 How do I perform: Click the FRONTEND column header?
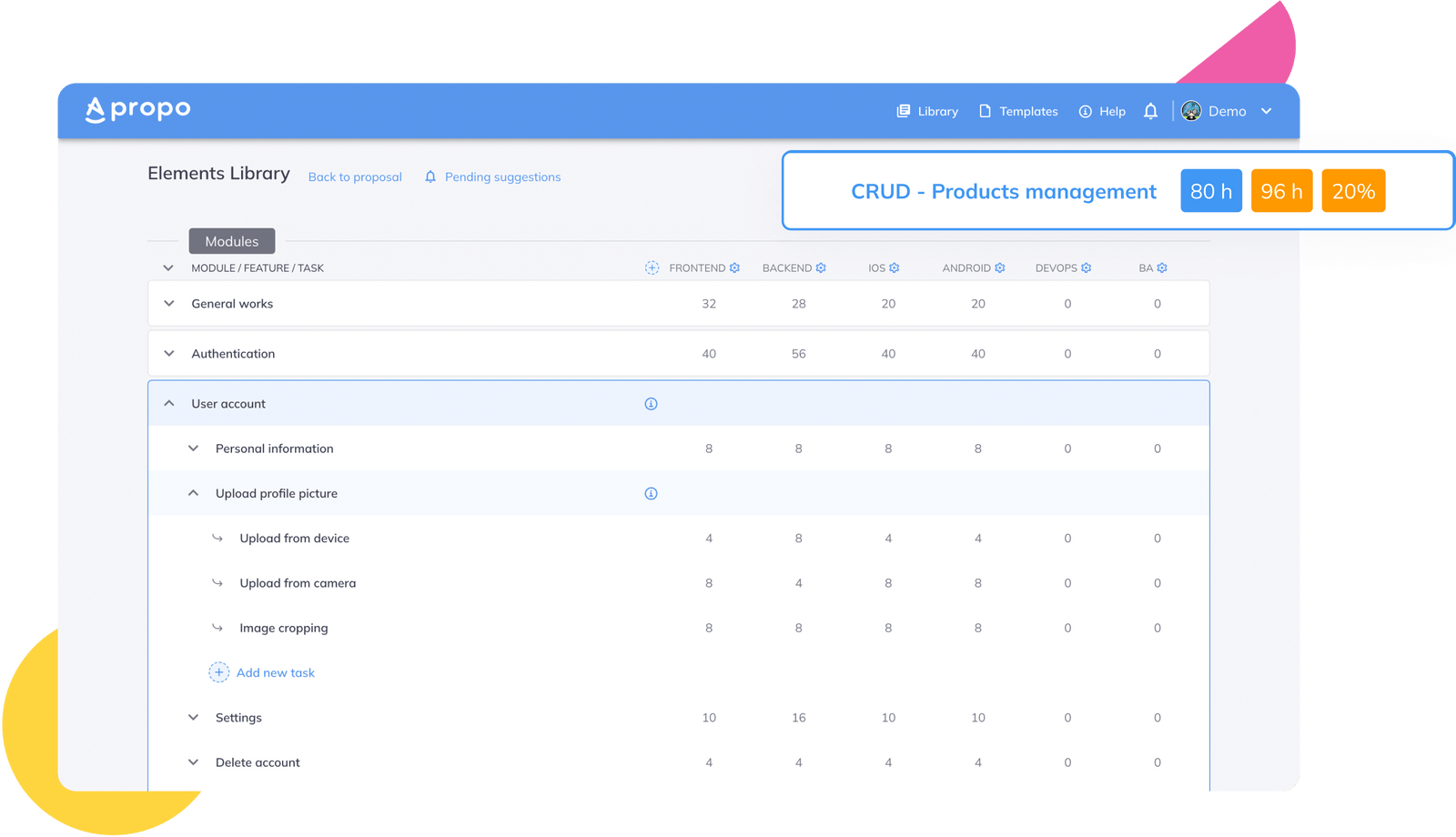pyautogui.click(x=697, y=267)
